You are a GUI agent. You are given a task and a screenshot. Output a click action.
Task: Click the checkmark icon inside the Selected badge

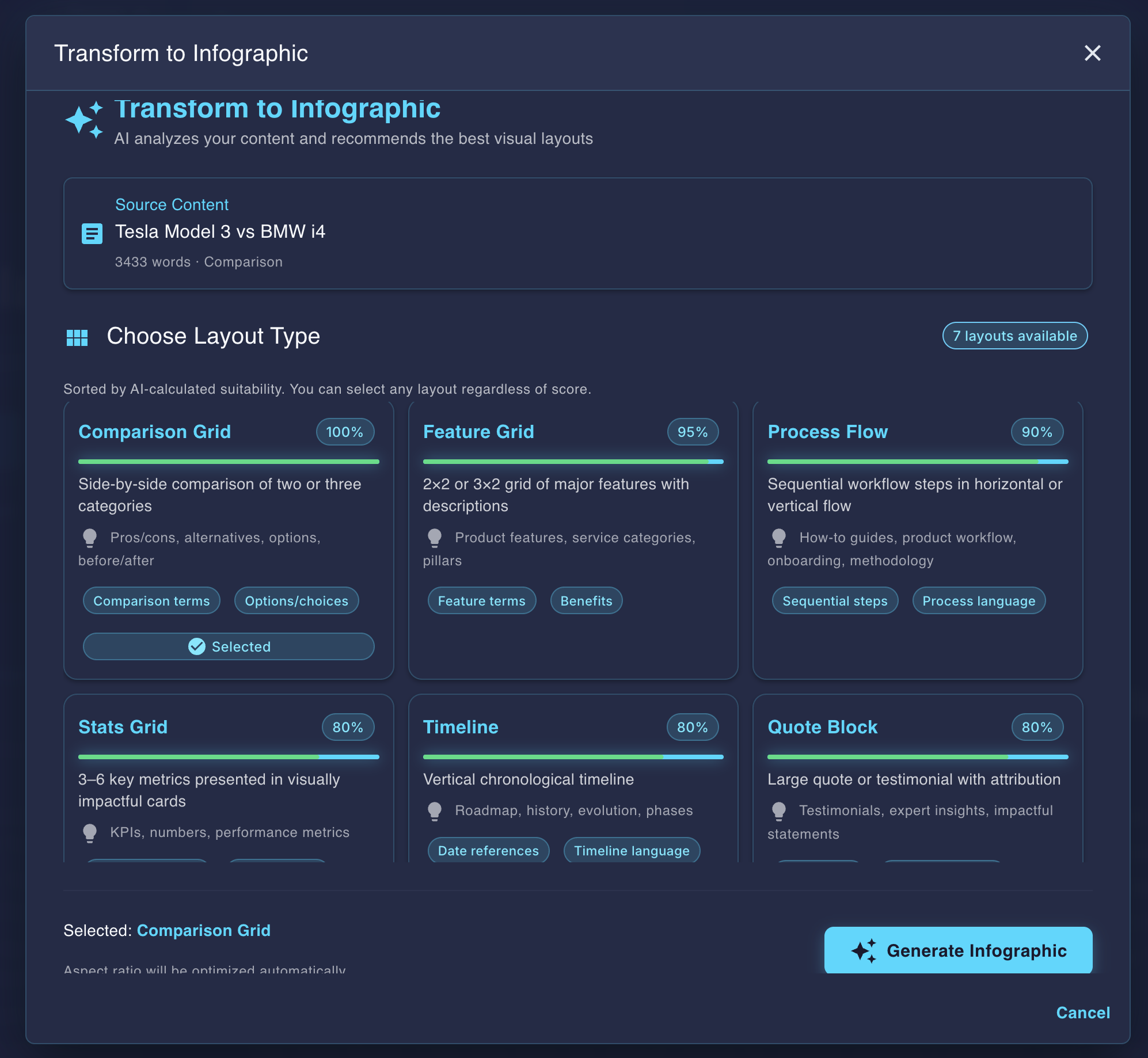pyautogui.click(x=197, y=646)
